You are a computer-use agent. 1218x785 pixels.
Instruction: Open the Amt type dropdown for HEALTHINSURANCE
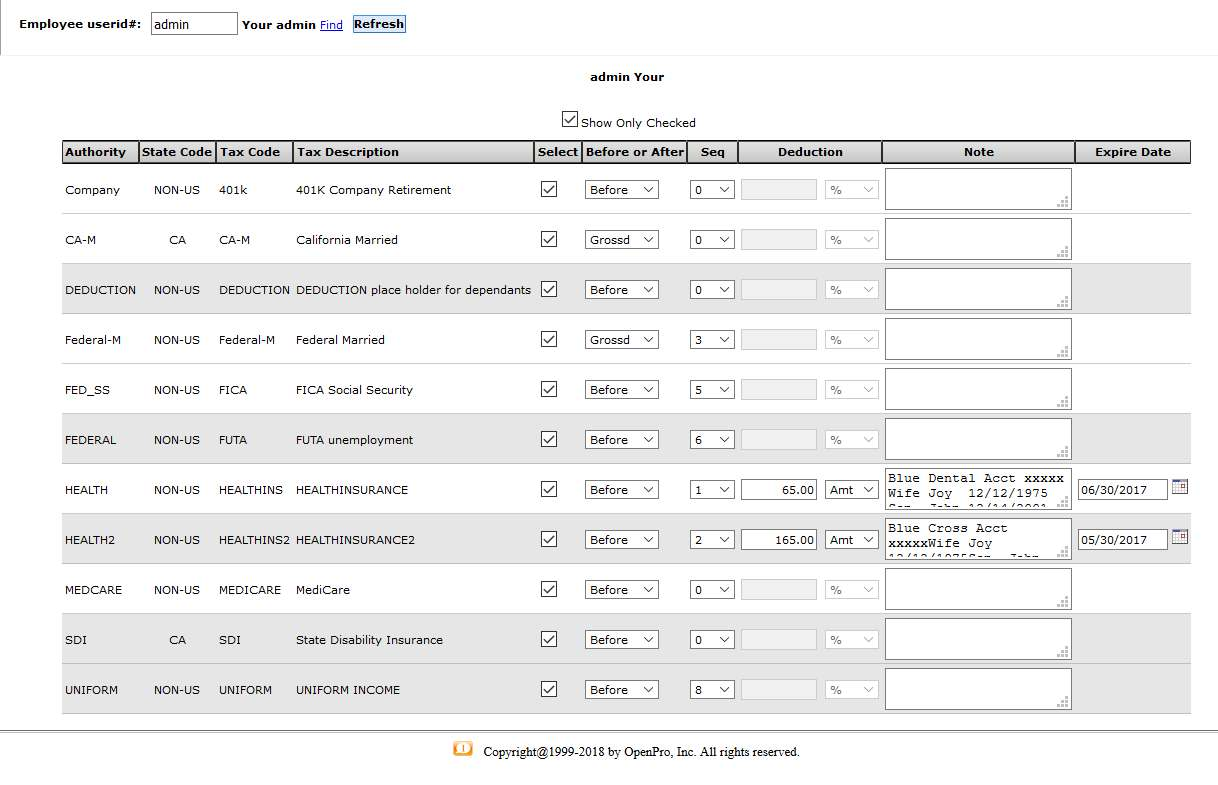(x=852, y=490)
